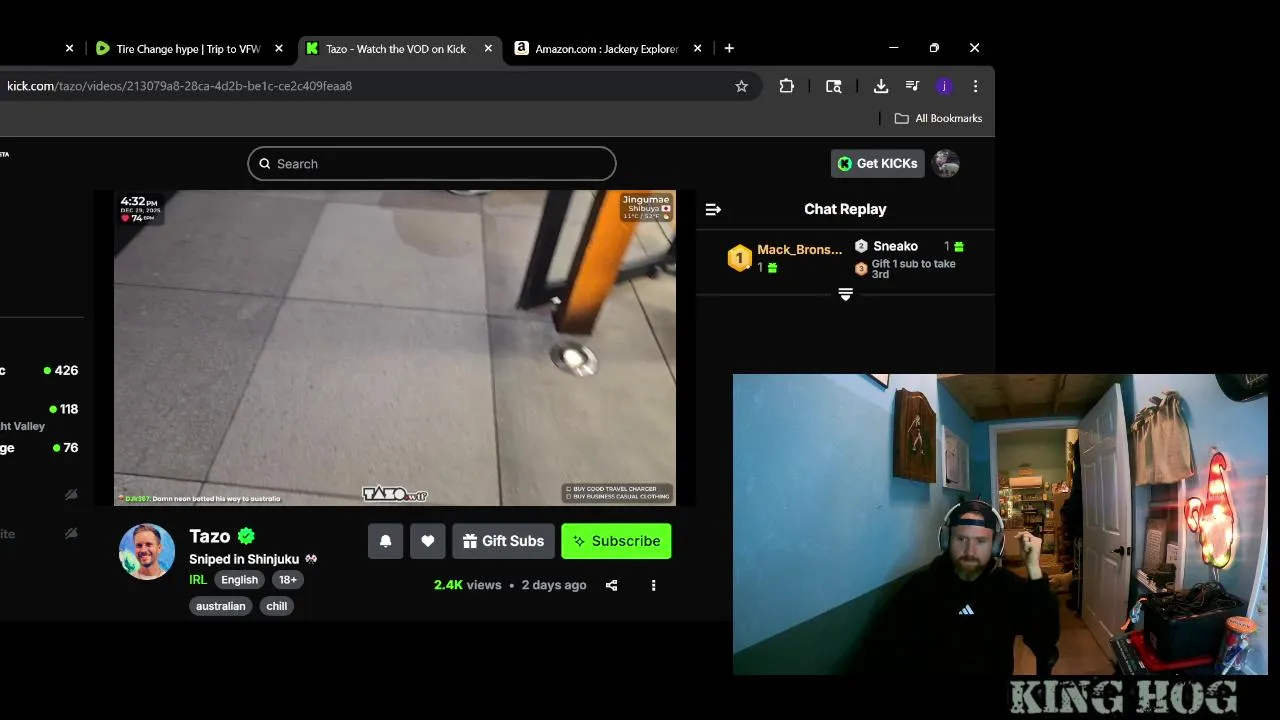Select the chill tag
Viewport: 1280px width, 720px height.
click(277, 606)
